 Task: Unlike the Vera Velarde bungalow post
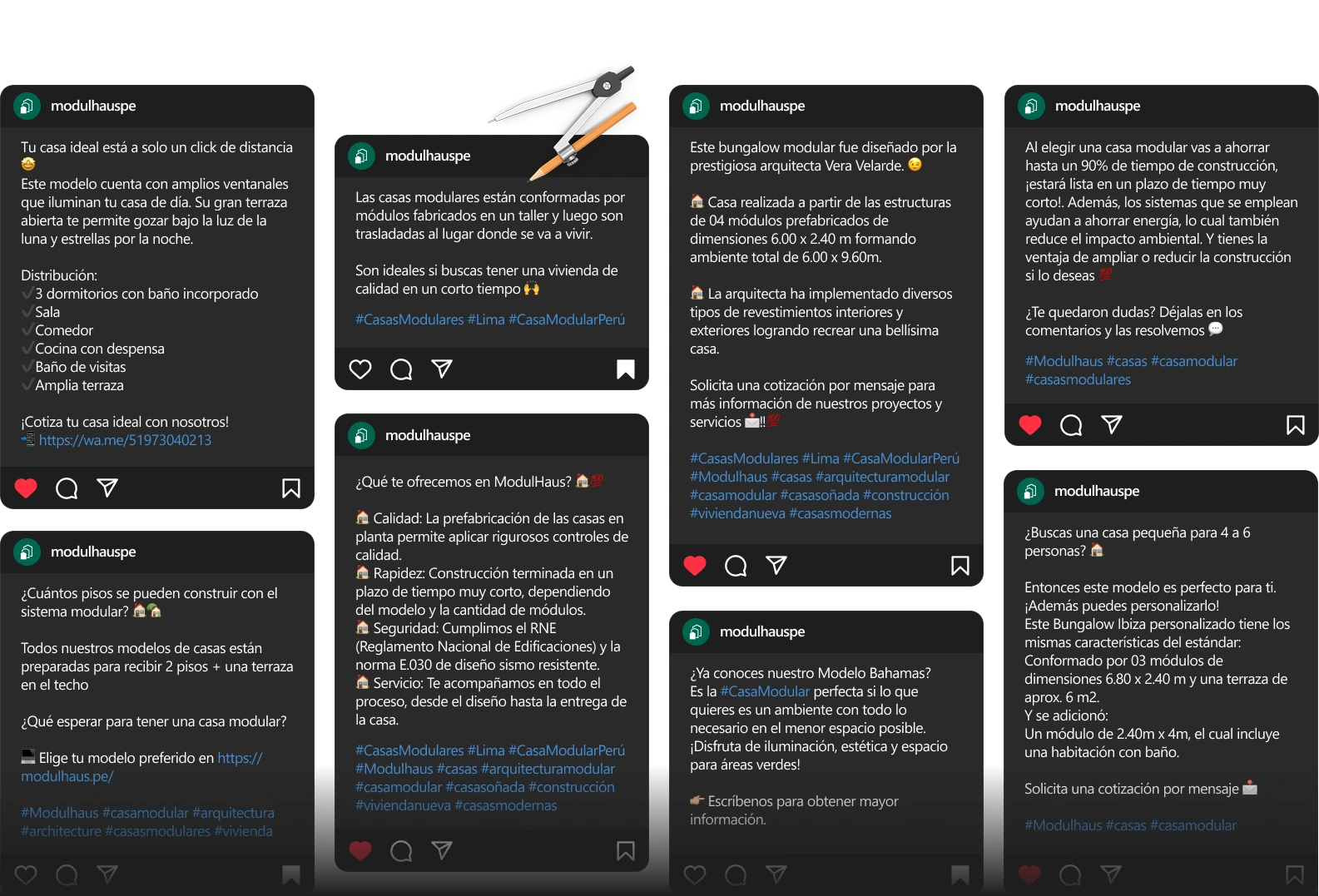click(695, 566)
